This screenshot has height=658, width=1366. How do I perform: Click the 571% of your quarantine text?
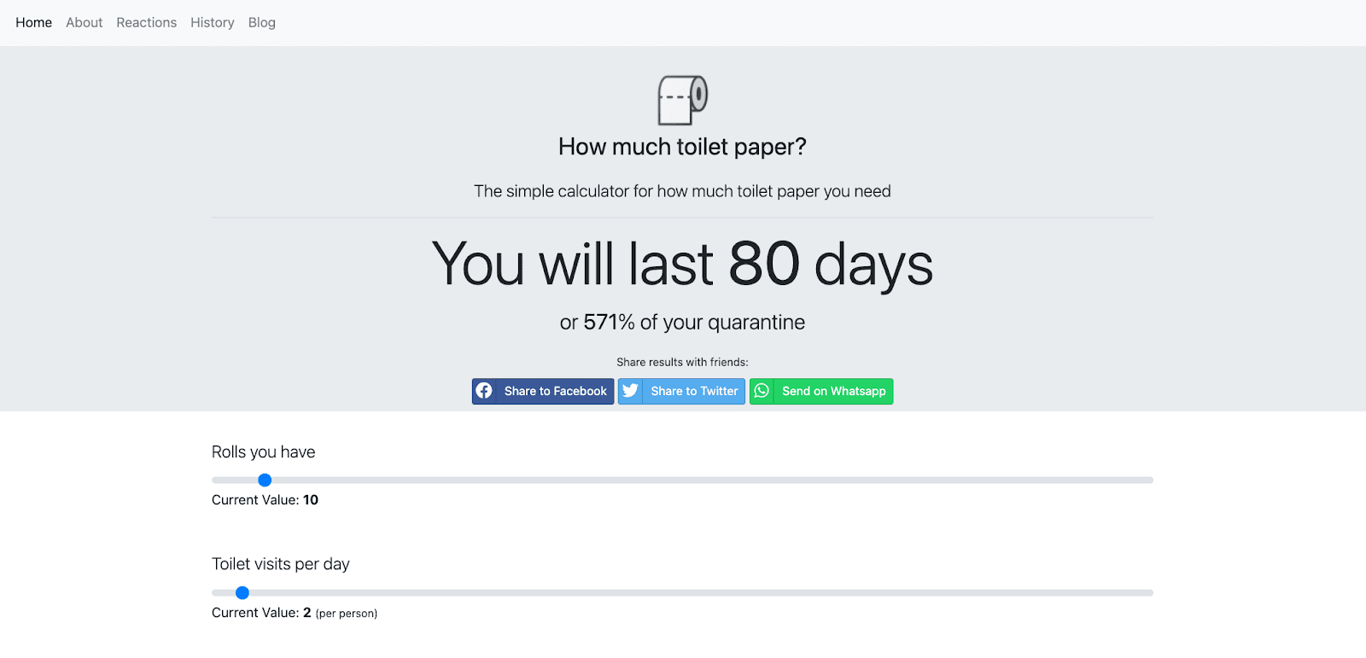(x=682, y=322)
